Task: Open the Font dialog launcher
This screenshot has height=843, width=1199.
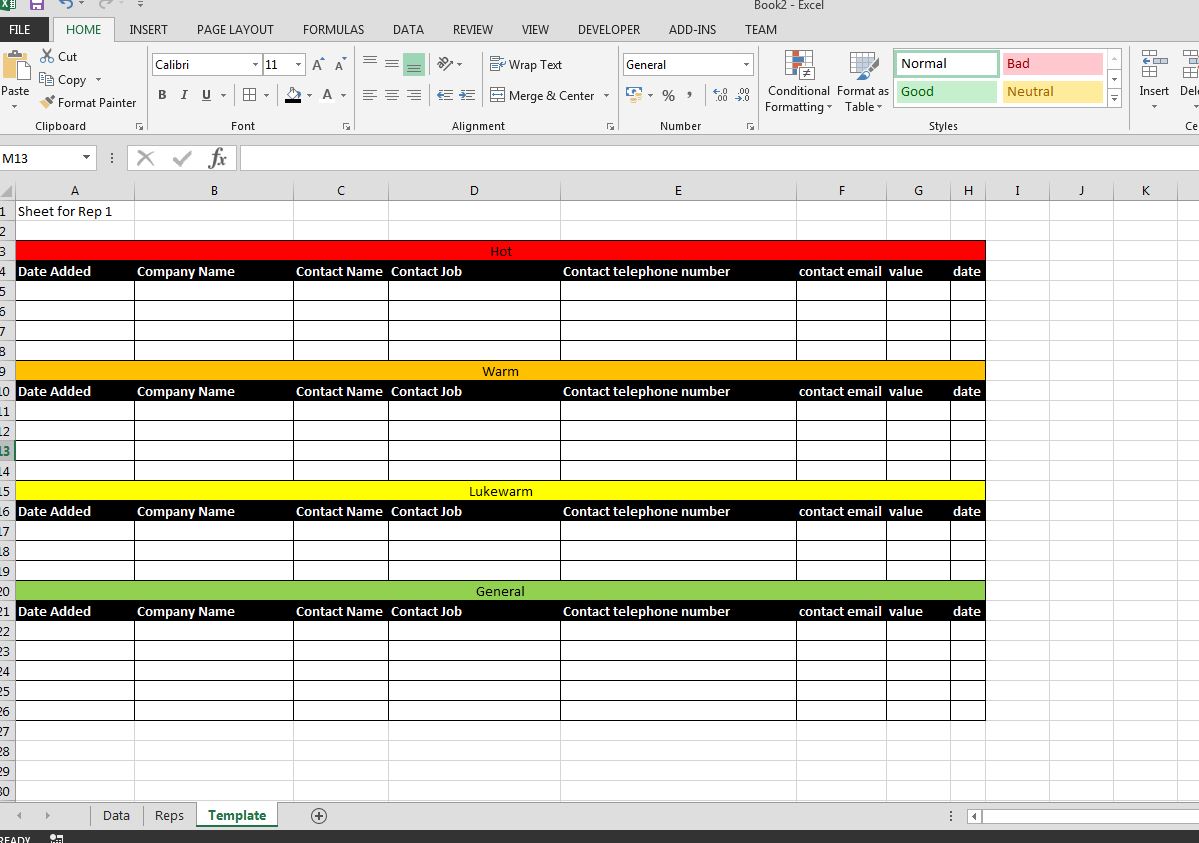Action: [346, 126]
